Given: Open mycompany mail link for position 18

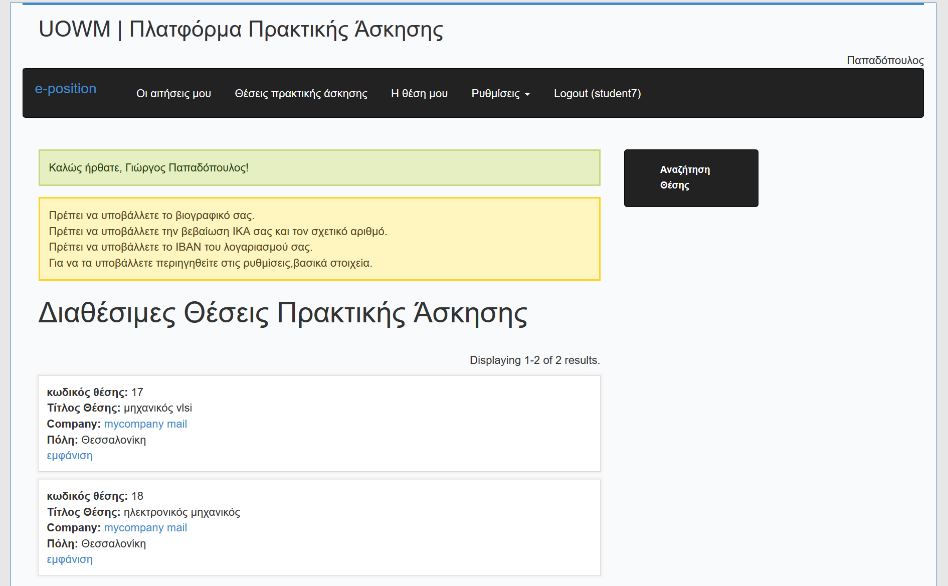Looking at the screenshot, I should 146,527.
